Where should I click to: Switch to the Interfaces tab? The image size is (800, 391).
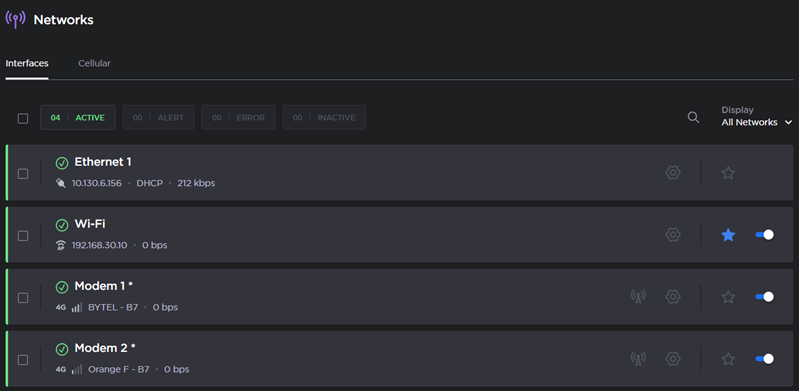pyautogui.click(x=27, y=64)
